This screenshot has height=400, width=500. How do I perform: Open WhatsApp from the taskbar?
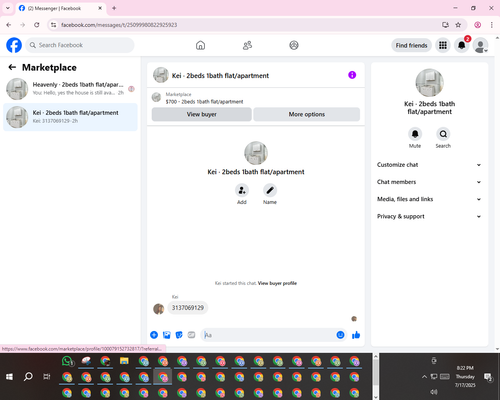point(67,361)
